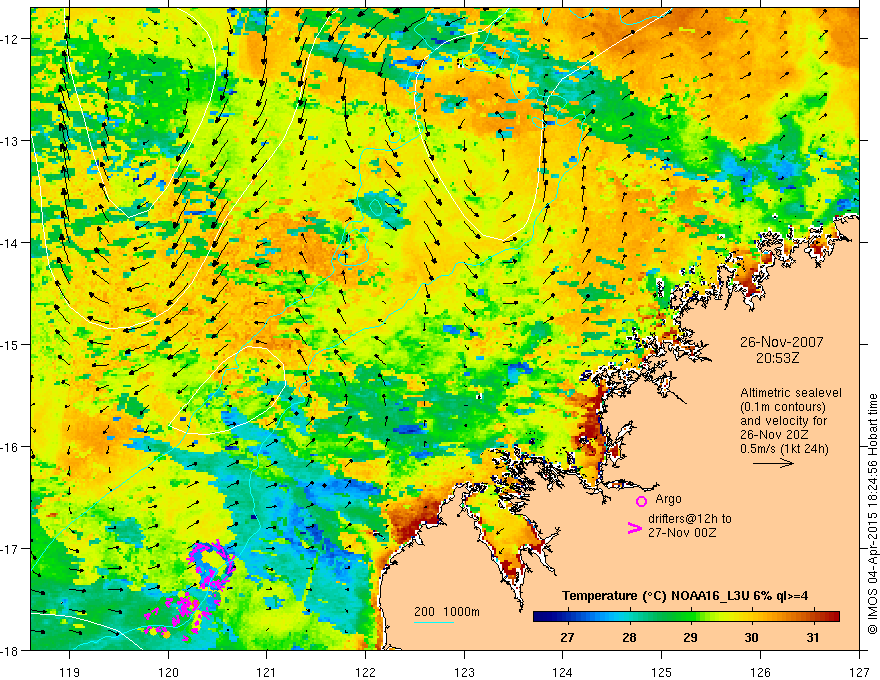Click the magenta Argo circle legend symbol
The height and width of the screenshot is (680, 880).
point(641,501)
